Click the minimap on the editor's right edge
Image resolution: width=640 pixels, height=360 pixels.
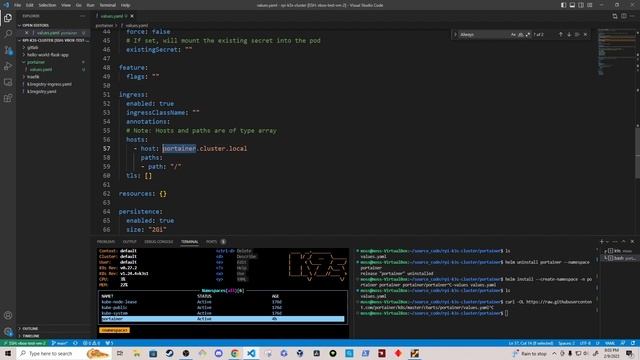point(616,53)
